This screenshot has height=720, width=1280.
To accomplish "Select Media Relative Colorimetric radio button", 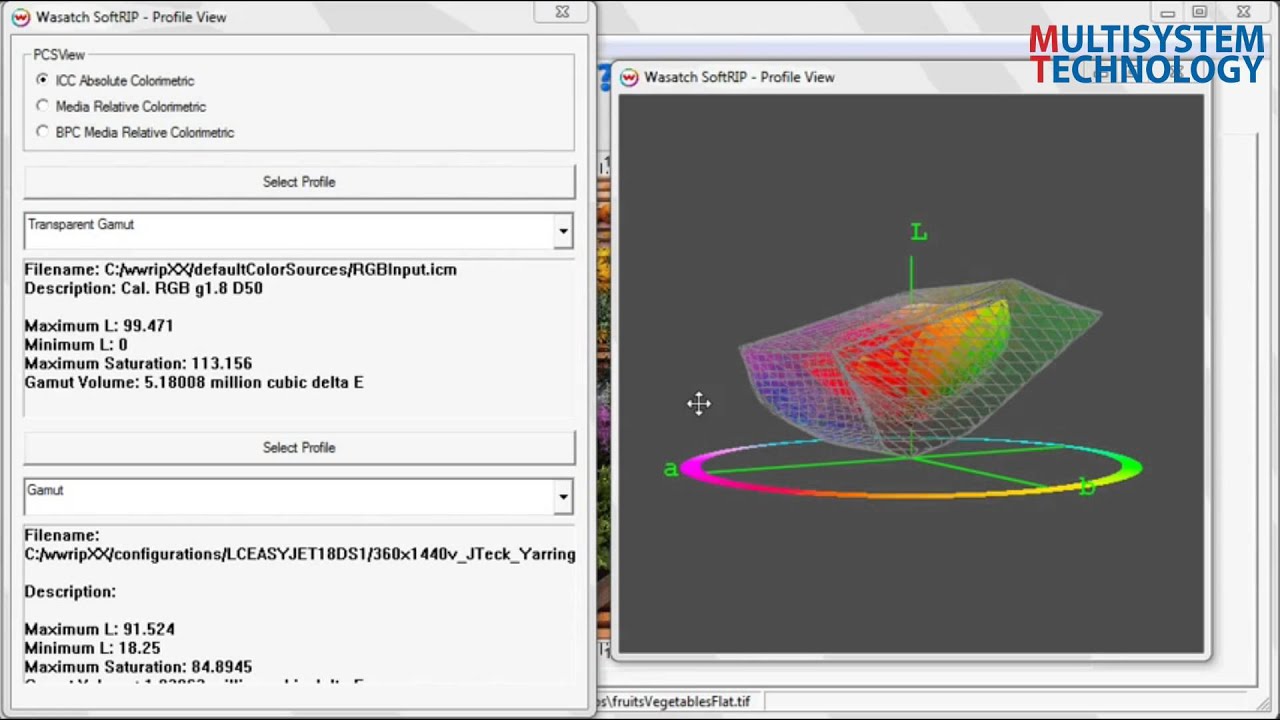I will pyautogui.click(x=42, y=106).
